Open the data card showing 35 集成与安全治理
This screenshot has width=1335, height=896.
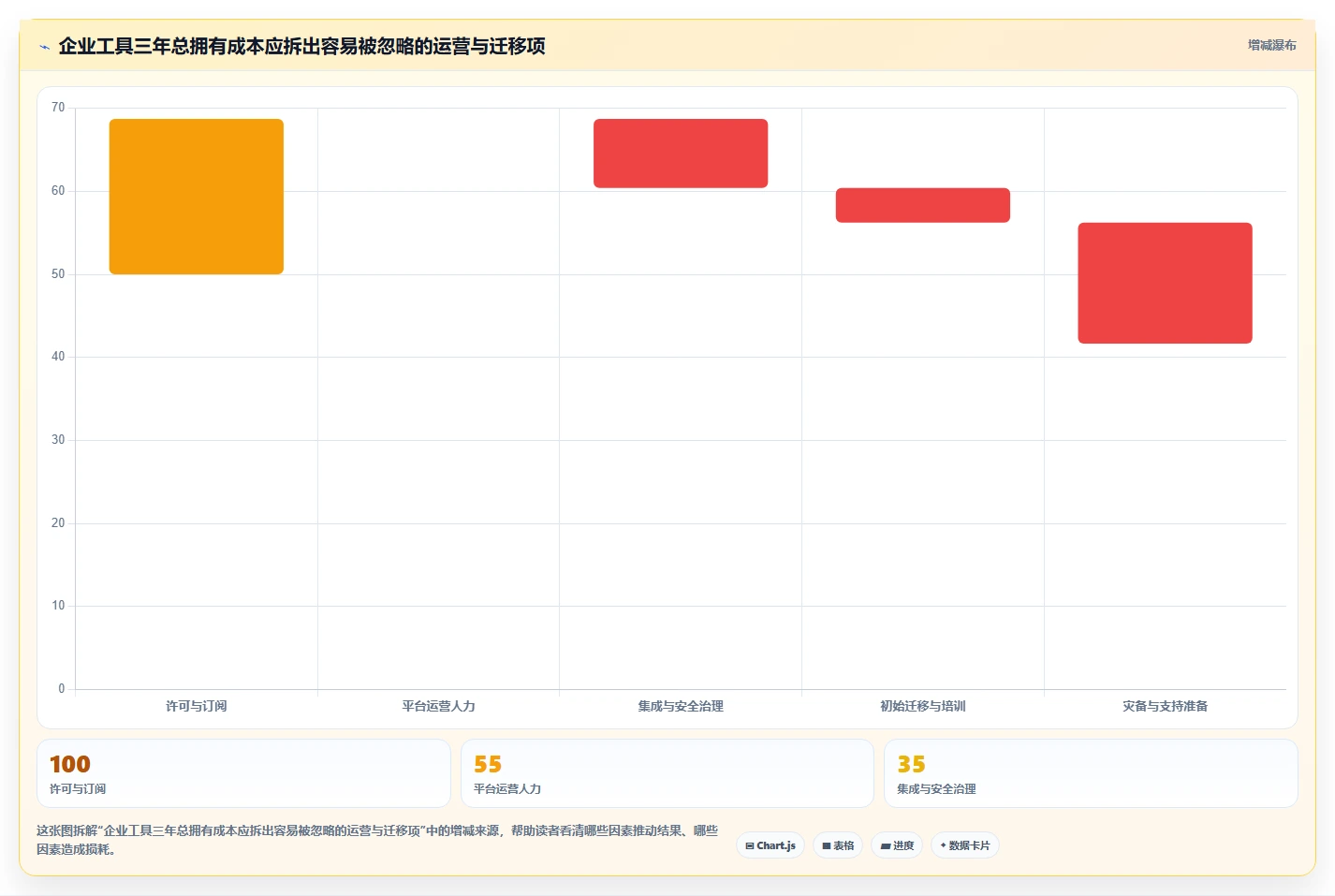[1091, 773]
